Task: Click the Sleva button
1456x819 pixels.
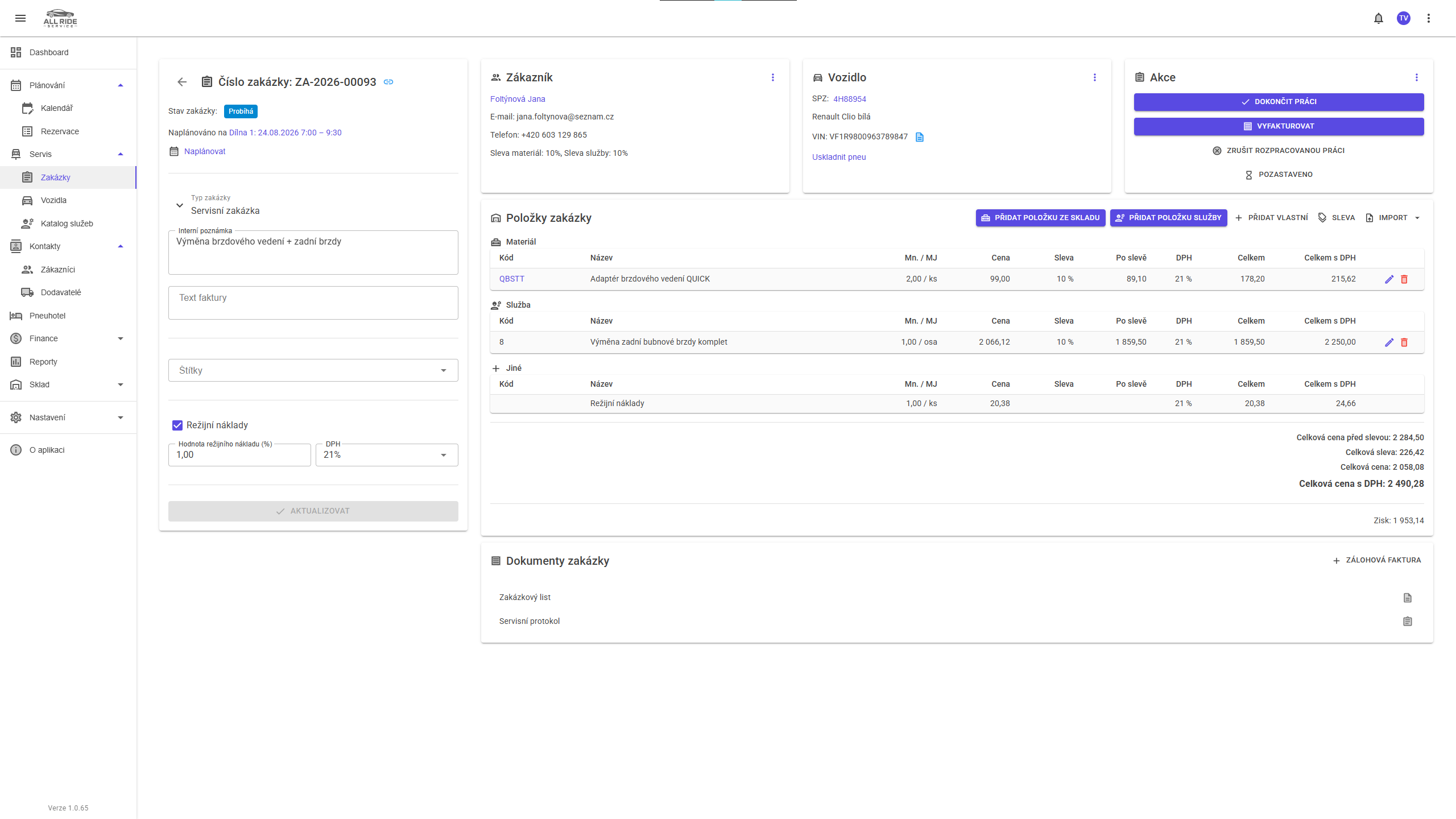Action: click(x=1336, y=218)
